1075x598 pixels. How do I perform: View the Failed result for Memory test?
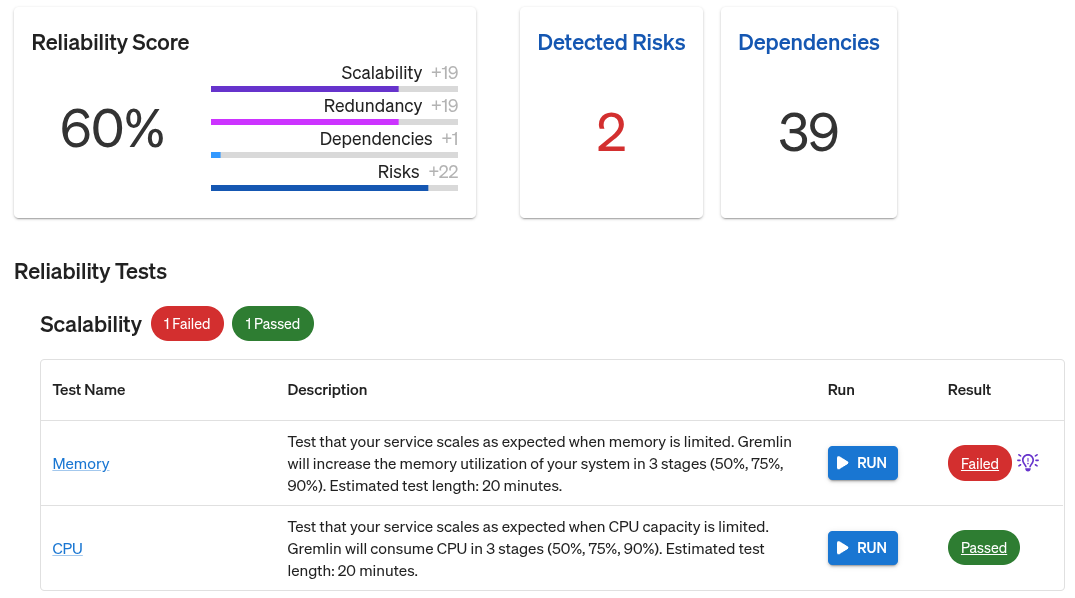tap(980, 463)
